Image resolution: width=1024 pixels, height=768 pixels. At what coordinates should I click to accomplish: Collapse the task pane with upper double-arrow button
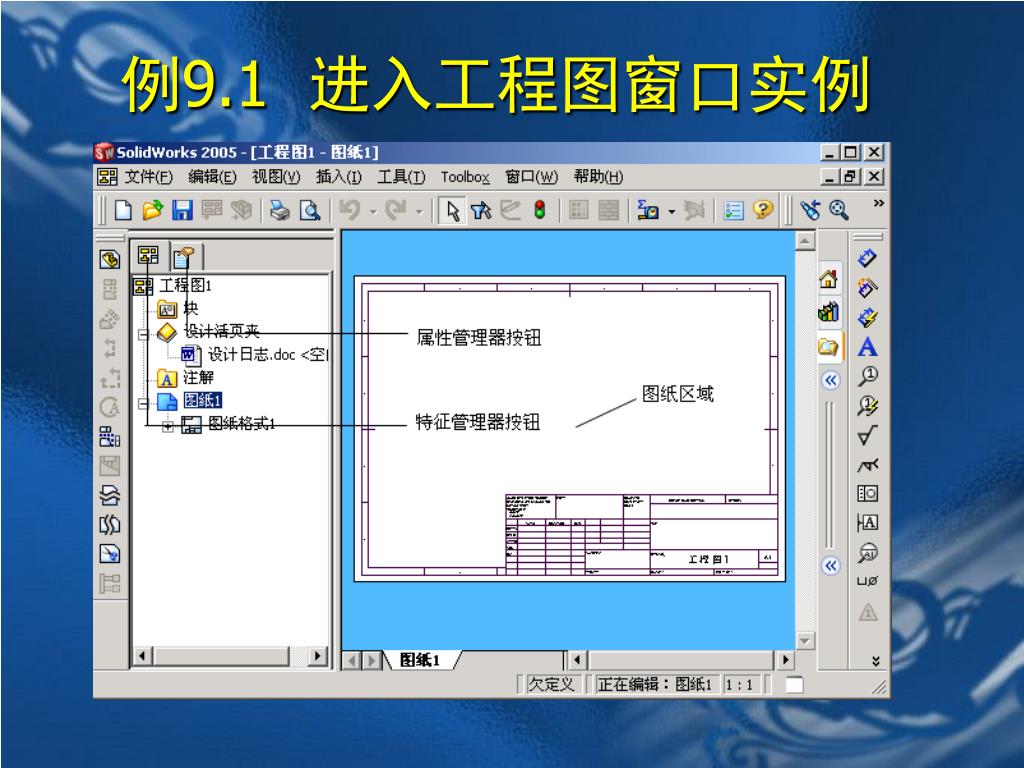coord(830,380)
